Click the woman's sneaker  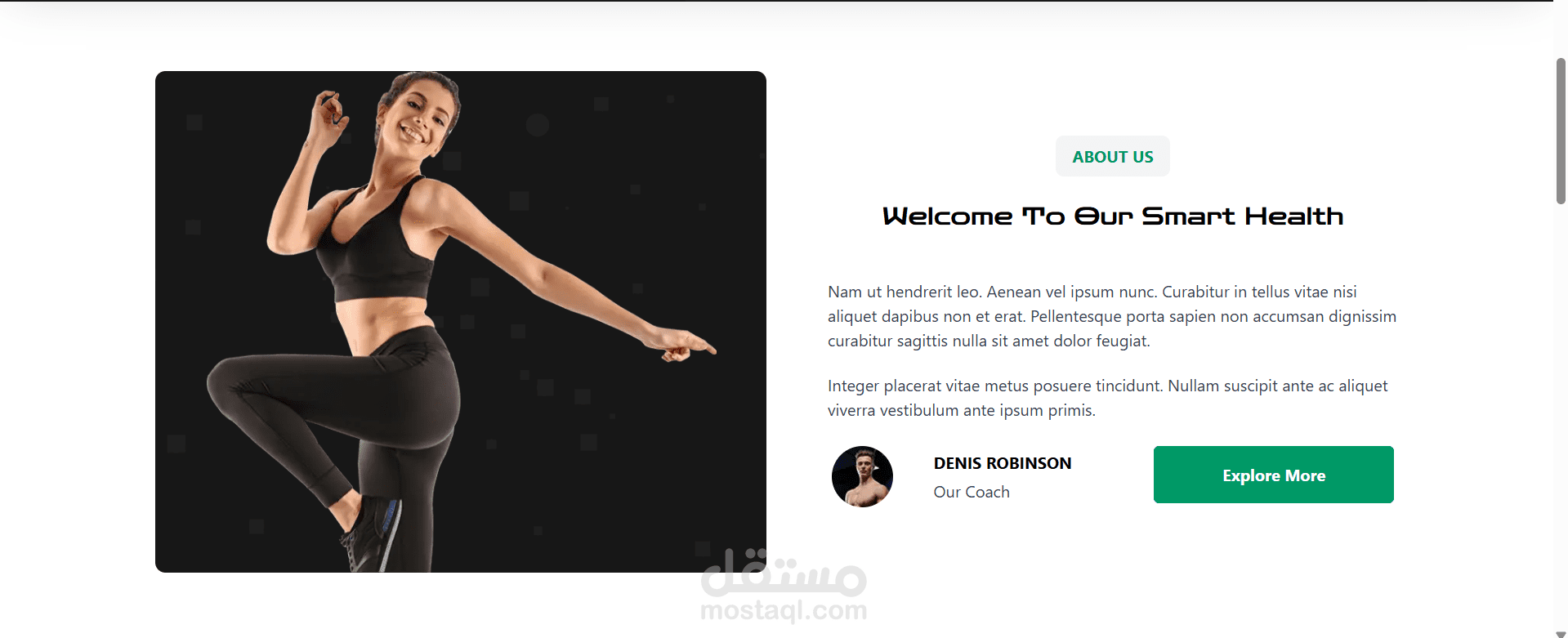coord(371,535)
